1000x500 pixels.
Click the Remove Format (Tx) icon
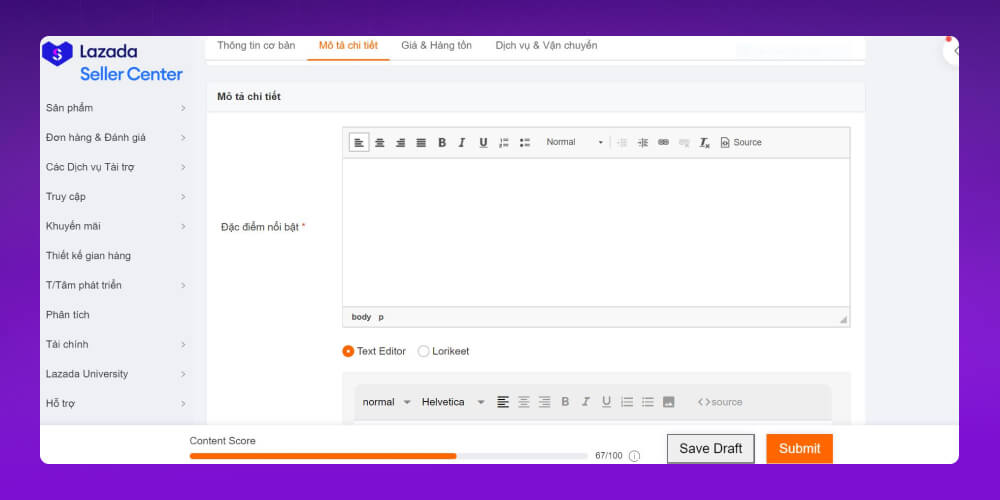coord(704,143)
